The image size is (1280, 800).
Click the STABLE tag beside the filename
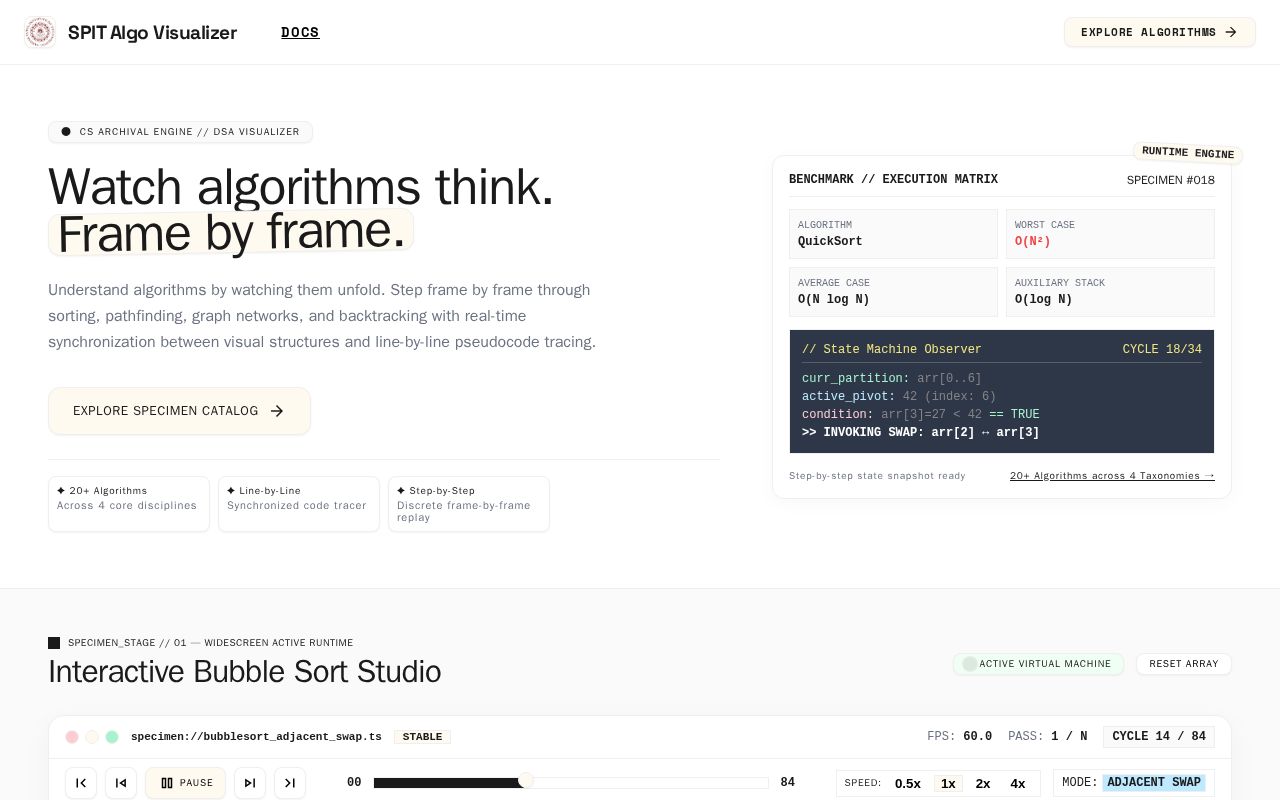pyautogui.click(x=422, y=737)
